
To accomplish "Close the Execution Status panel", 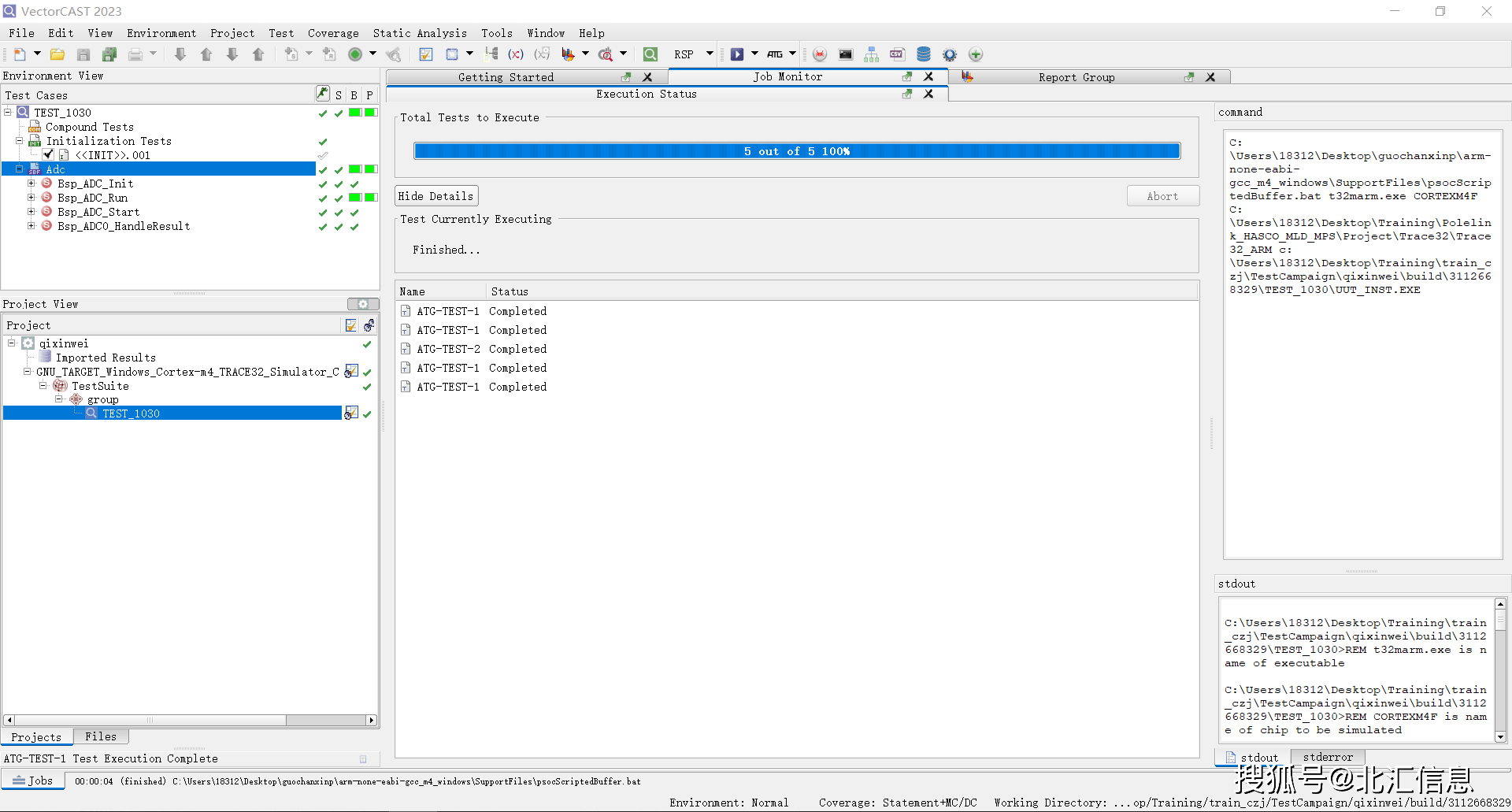I will [x=928, y=94].
